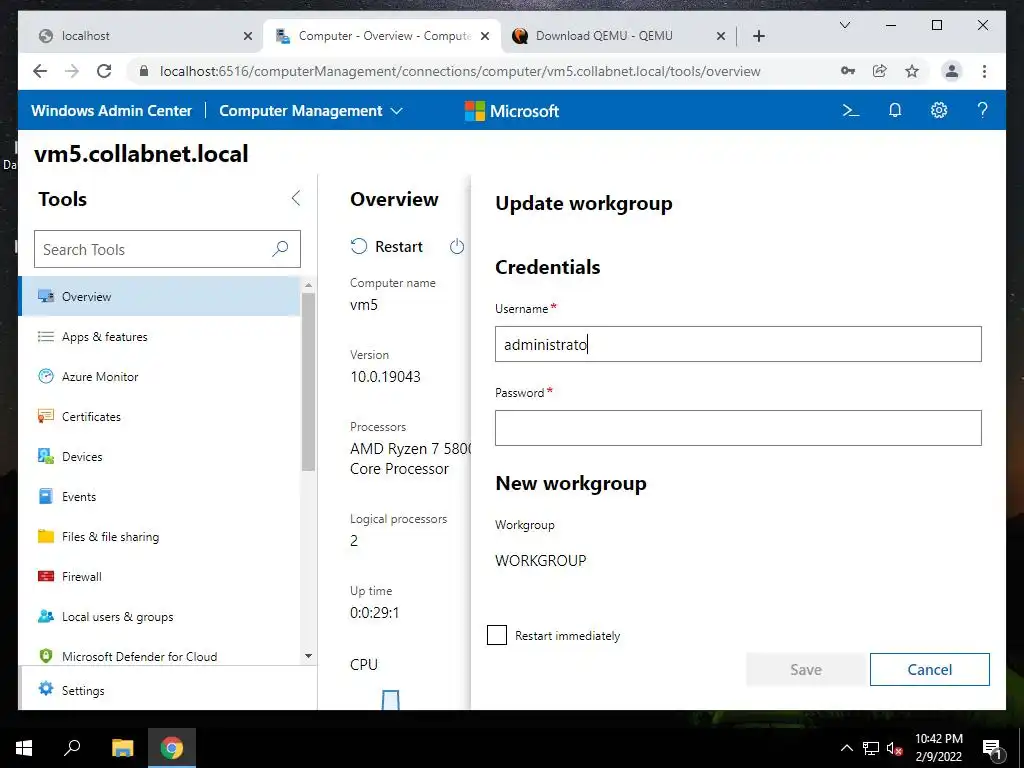
Task: Open Chrome three-dot menu
Action: (984, 71)
